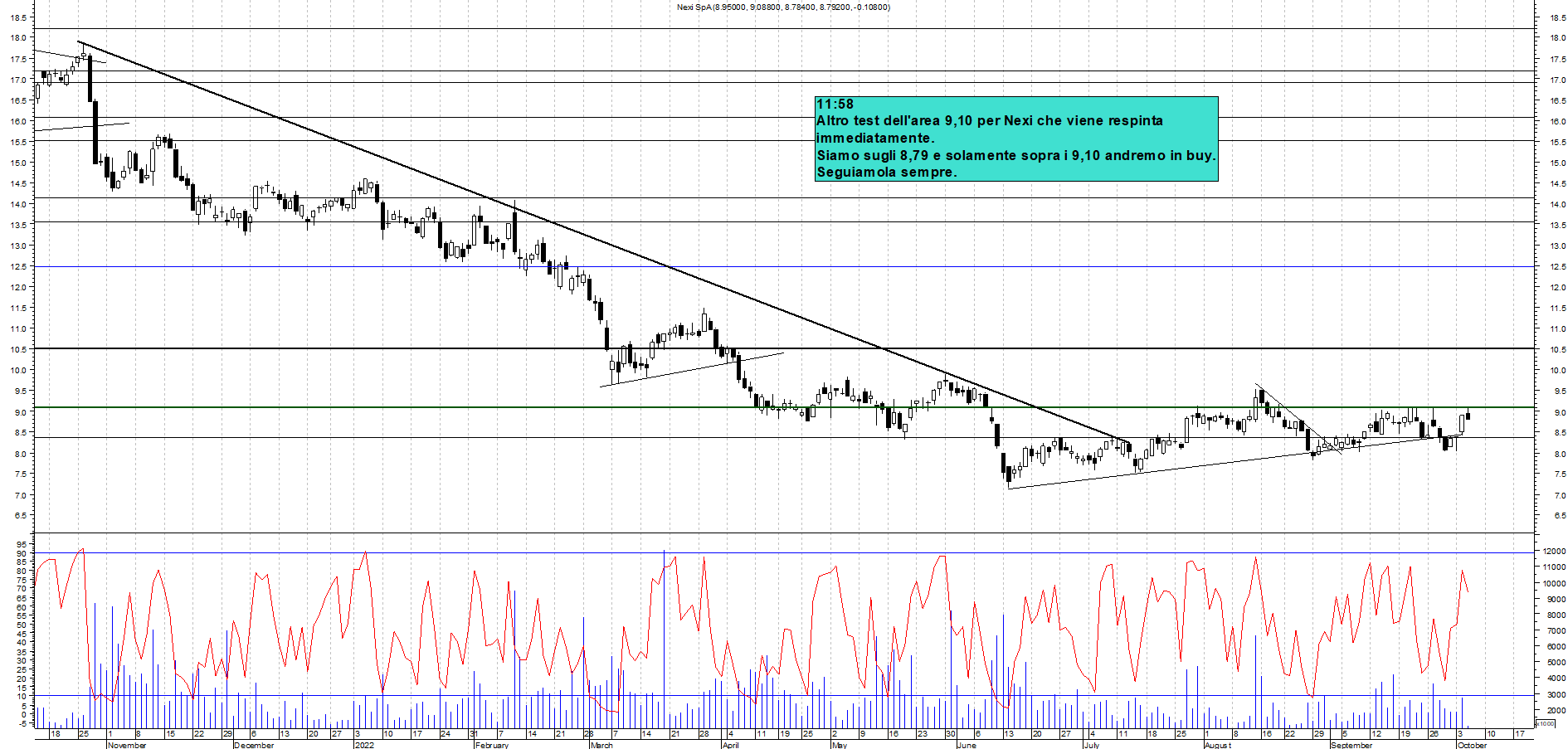
Task: Select "6.5" on the left price axis
Action: tap(20, 515)
